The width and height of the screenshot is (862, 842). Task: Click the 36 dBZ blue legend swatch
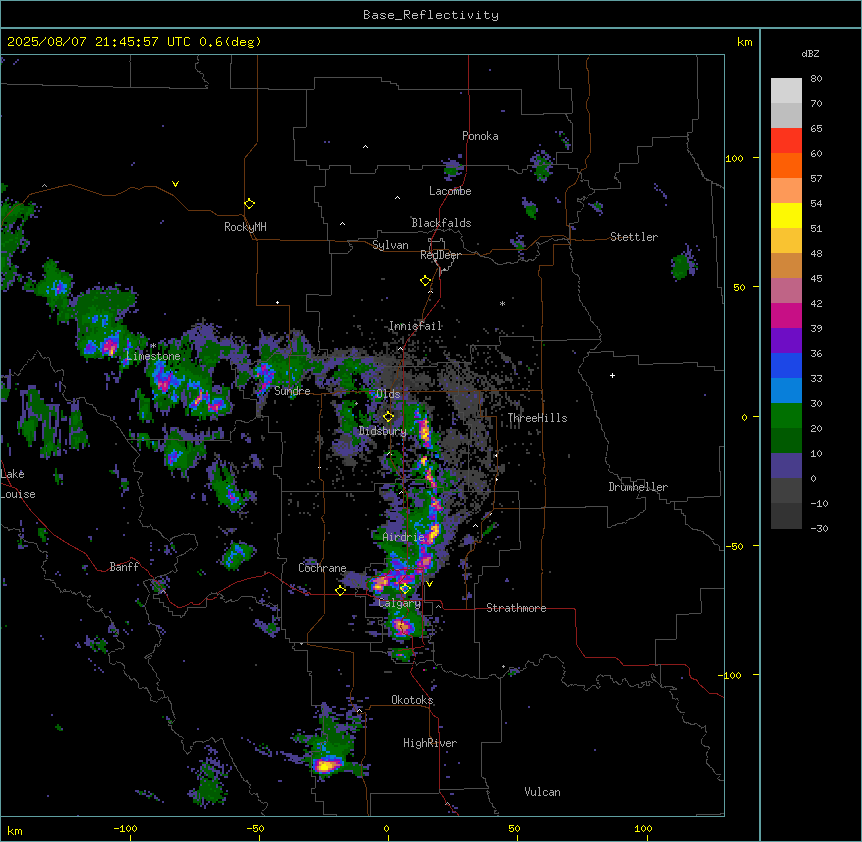(x=786, y=365)
